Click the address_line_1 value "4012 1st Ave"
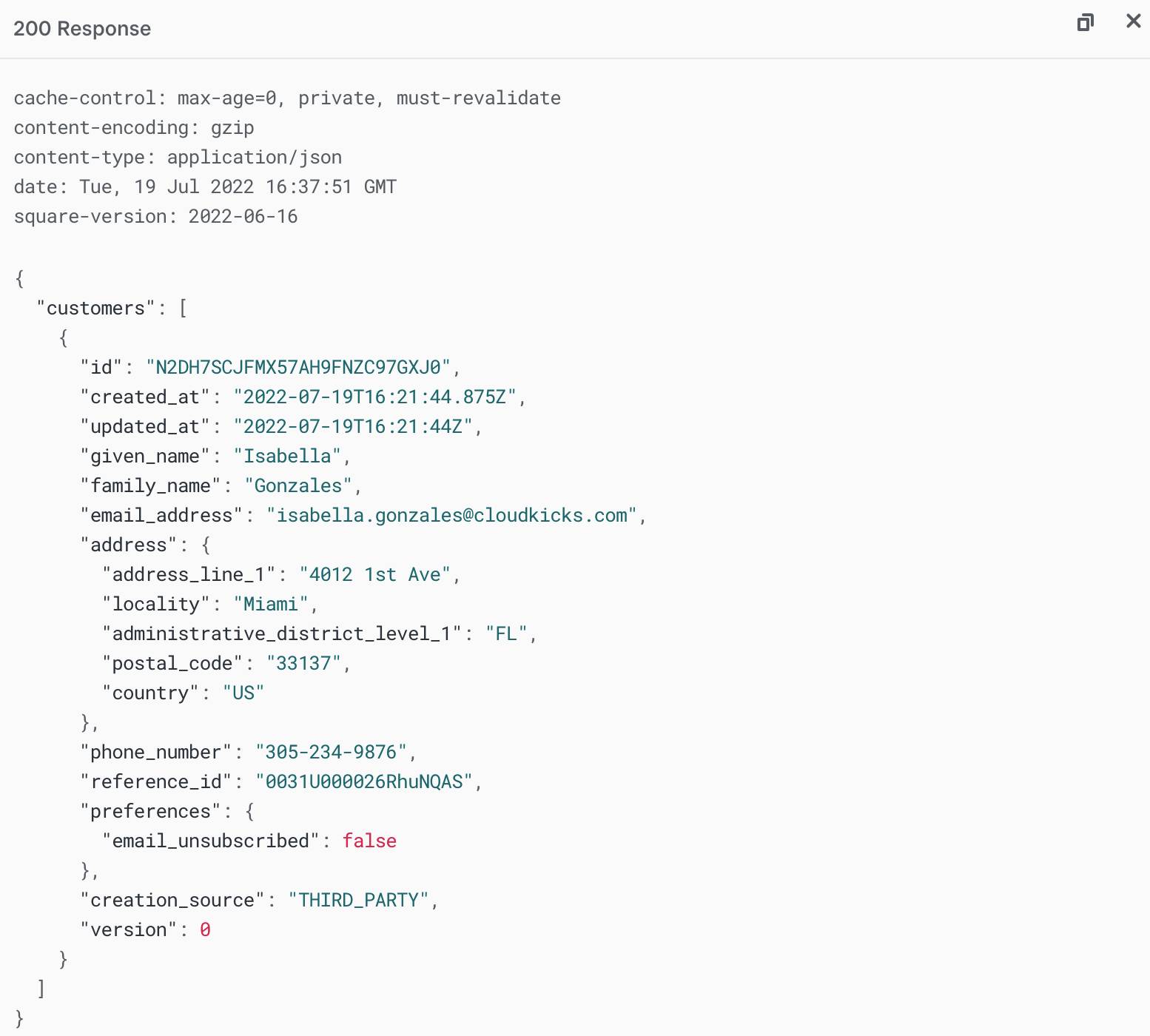Viewport: 1150px width, 1036px height. pyautogui.click(x=374, y=574)
